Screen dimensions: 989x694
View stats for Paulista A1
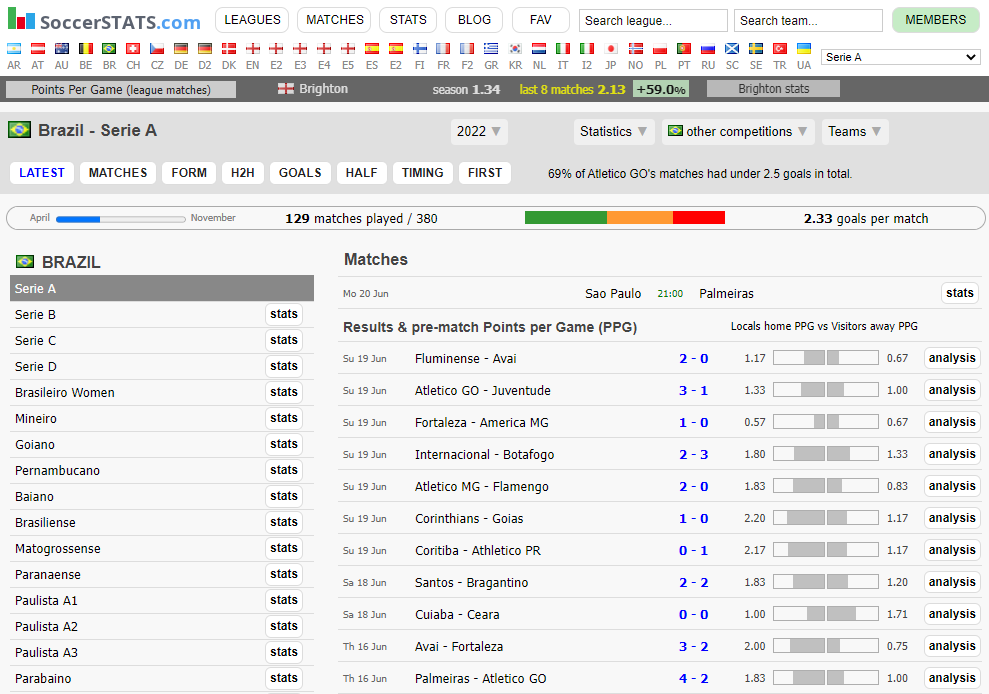284,600
